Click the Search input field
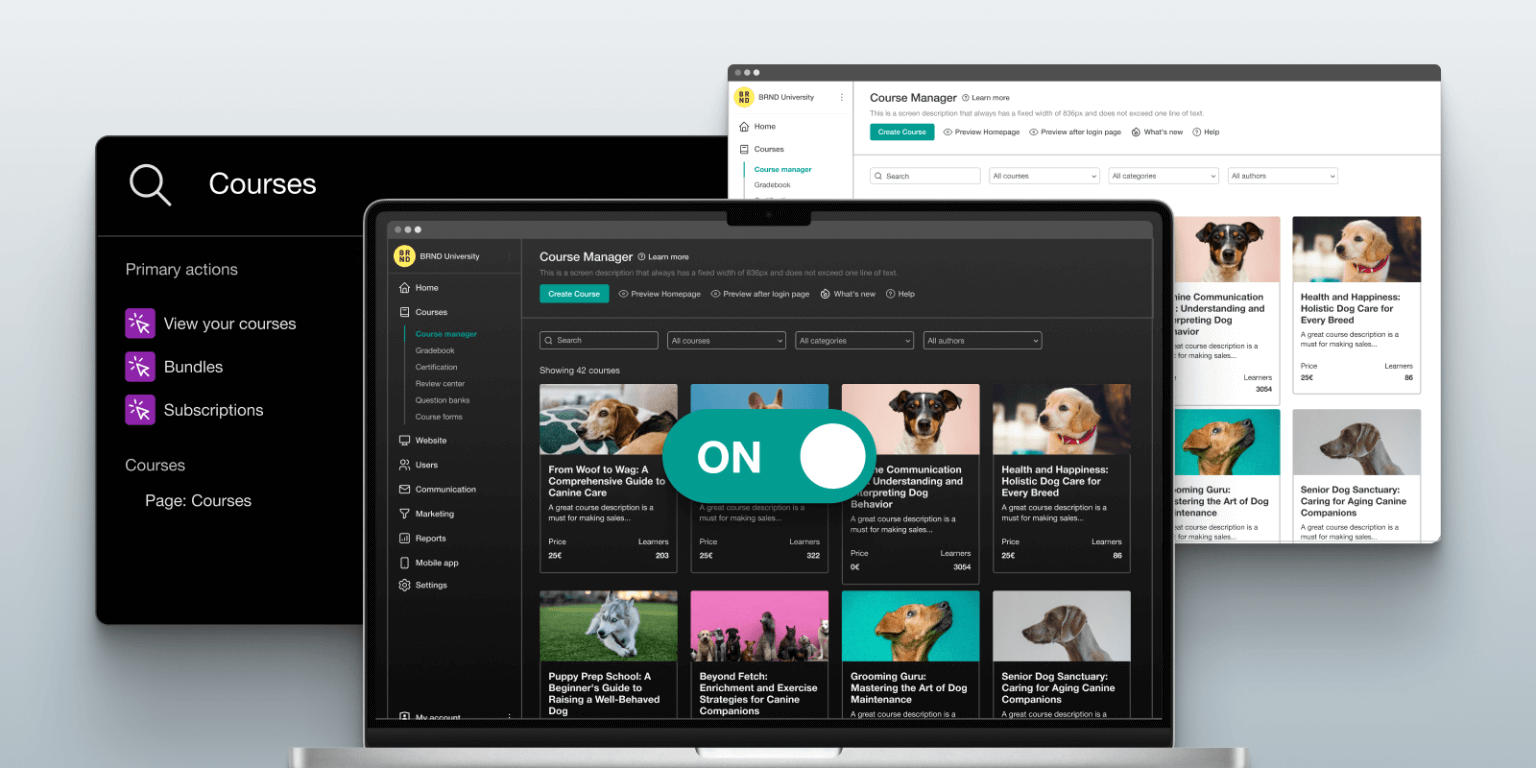Viewport: 1536px width, 768px height. [598, 340]
